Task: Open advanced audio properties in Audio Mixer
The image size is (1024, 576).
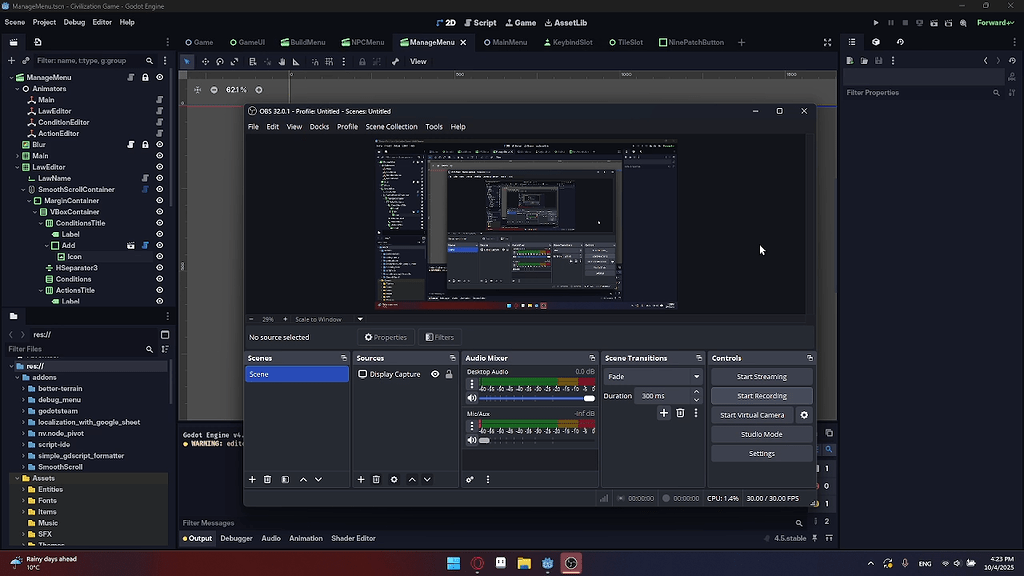Action: tap(470, 479)
